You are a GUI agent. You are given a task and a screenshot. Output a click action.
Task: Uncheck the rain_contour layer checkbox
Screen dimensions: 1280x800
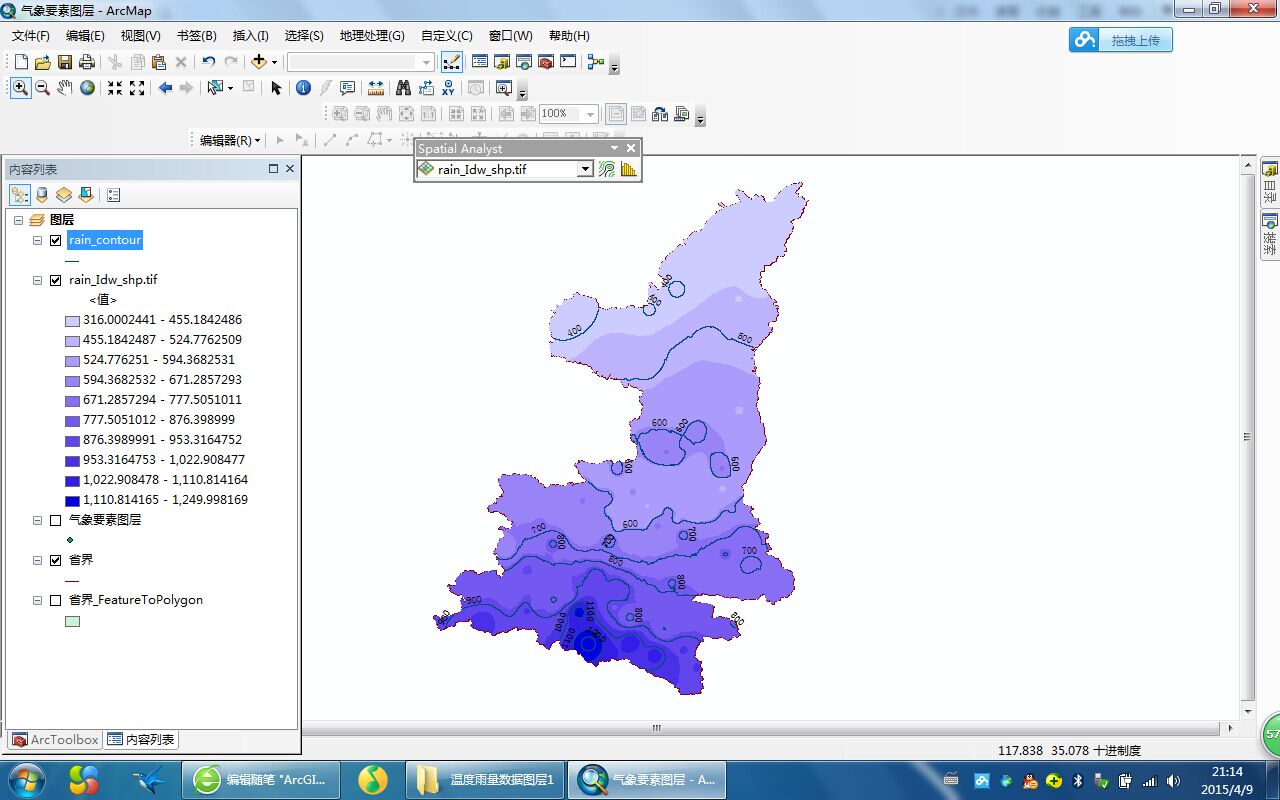(x=56, y=240)
